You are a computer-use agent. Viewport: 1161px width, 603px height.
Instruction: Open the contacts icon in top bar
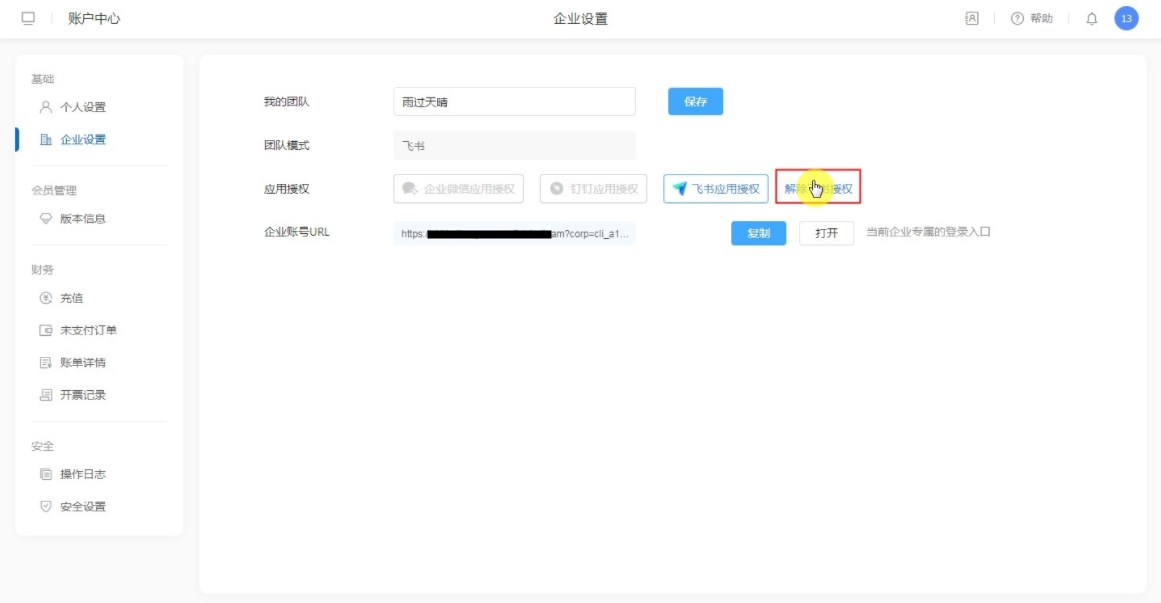click(x=971, y=18)
